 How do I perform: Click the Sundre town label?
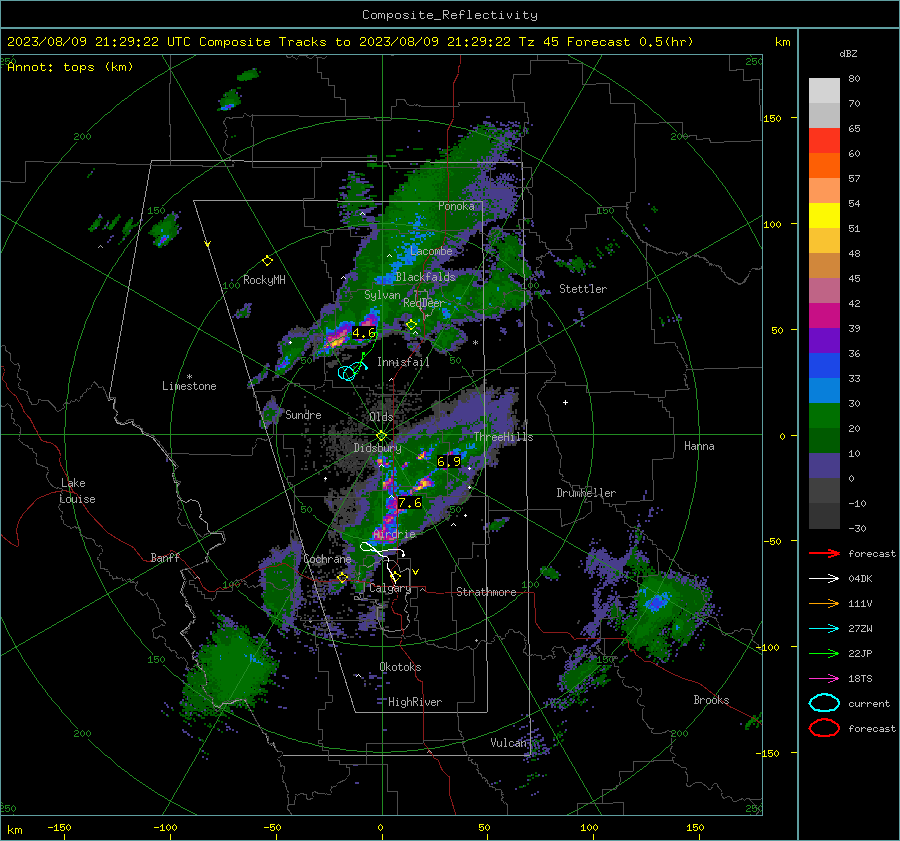click(303, 414)
